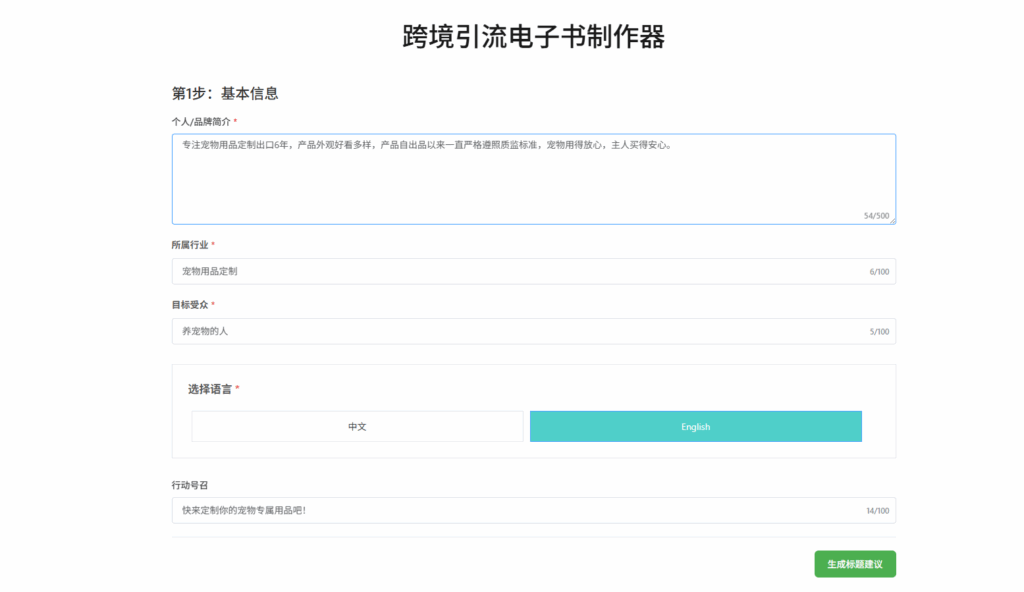Viewport: 1024px width, 592px height.
Task: Click the 选择语言 section label
Action: 209,389
